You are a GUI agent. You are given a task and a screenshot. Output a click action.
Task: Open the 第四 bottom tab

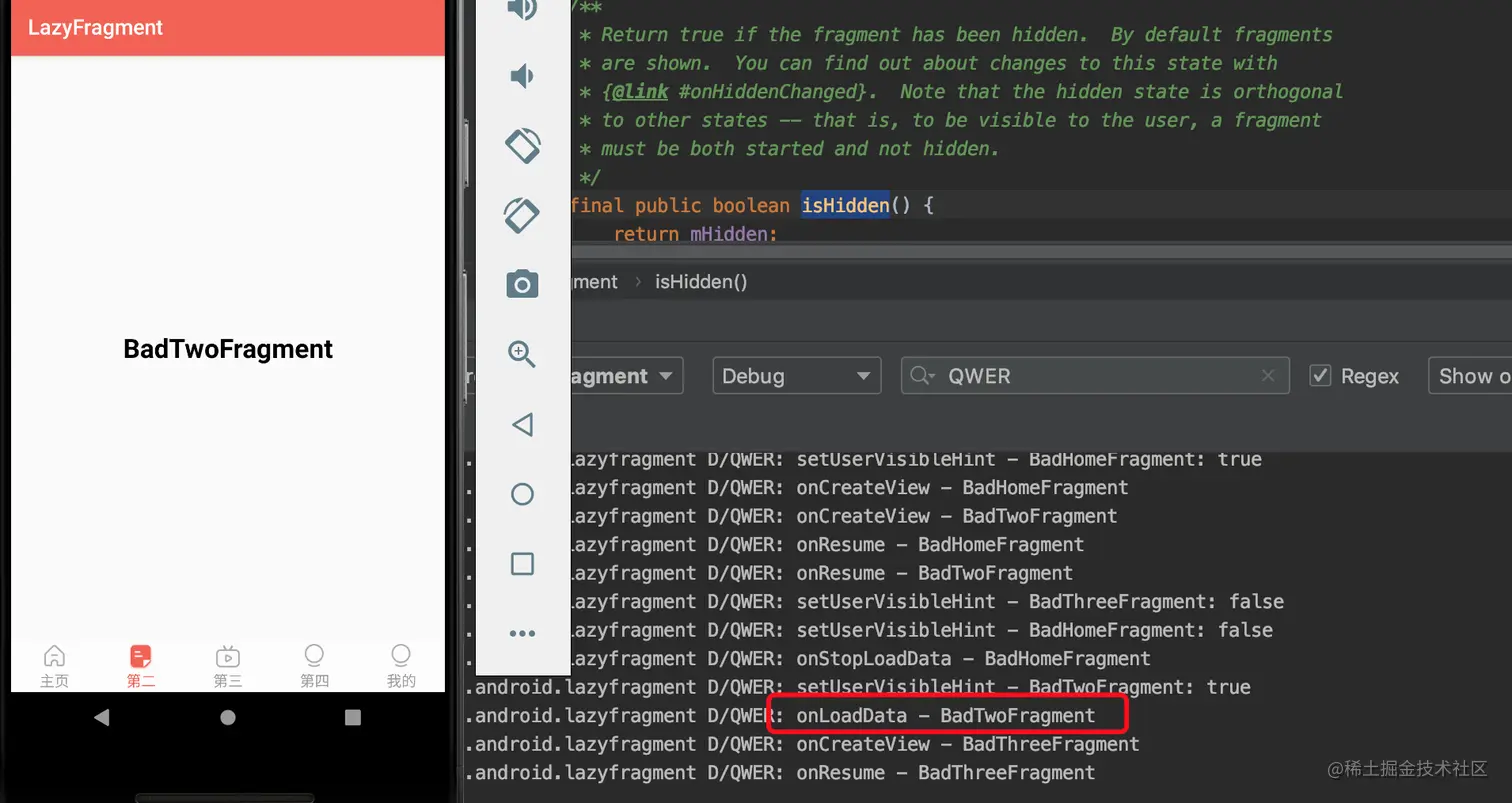pos(314,667)
